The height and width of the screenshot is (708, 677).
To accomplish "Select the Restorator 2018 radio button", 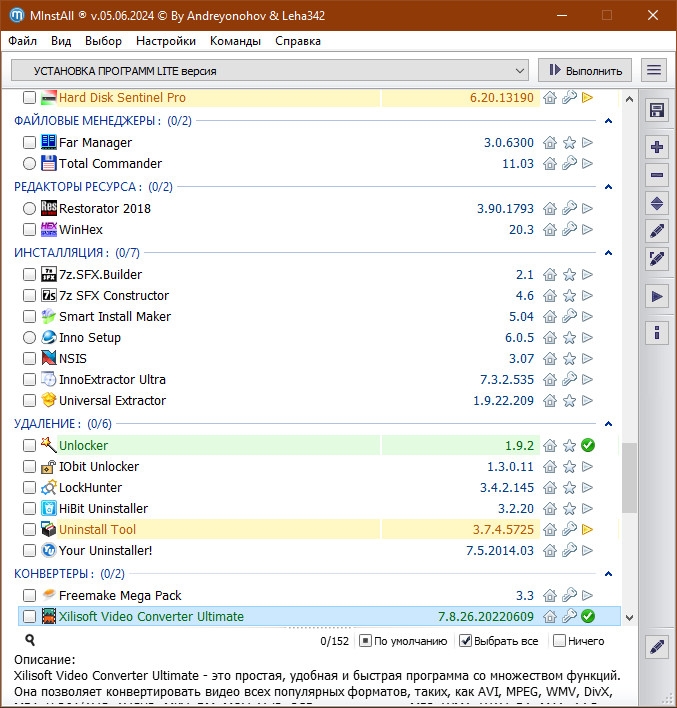I will [29, 209].
